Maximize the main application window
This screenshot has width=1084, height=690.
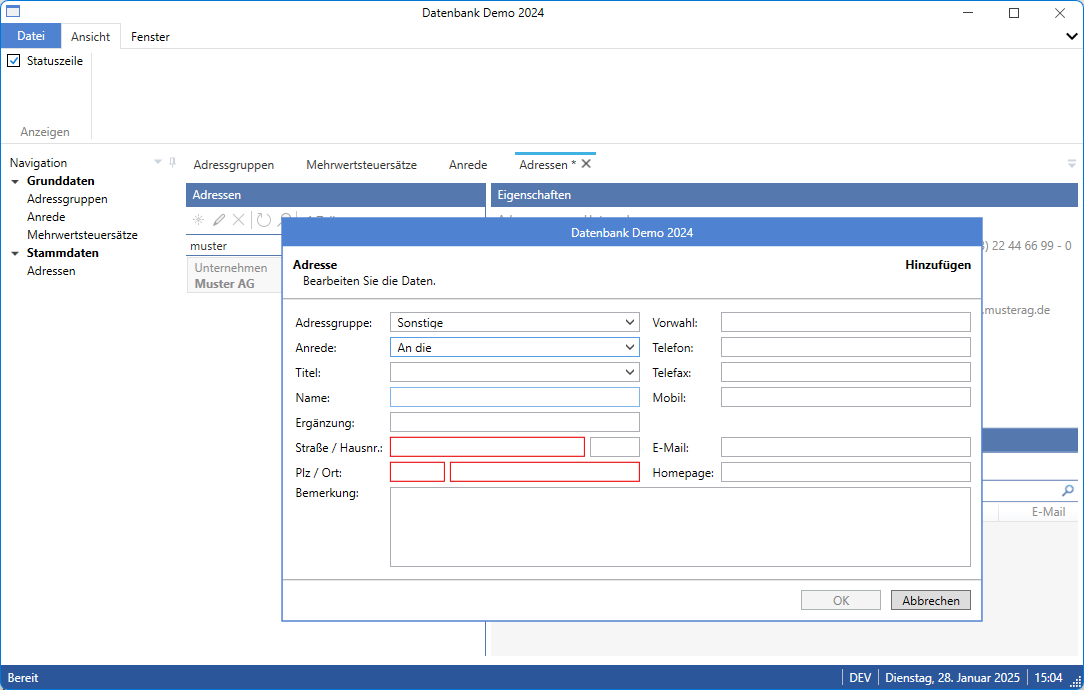[x=1014, y=12]
